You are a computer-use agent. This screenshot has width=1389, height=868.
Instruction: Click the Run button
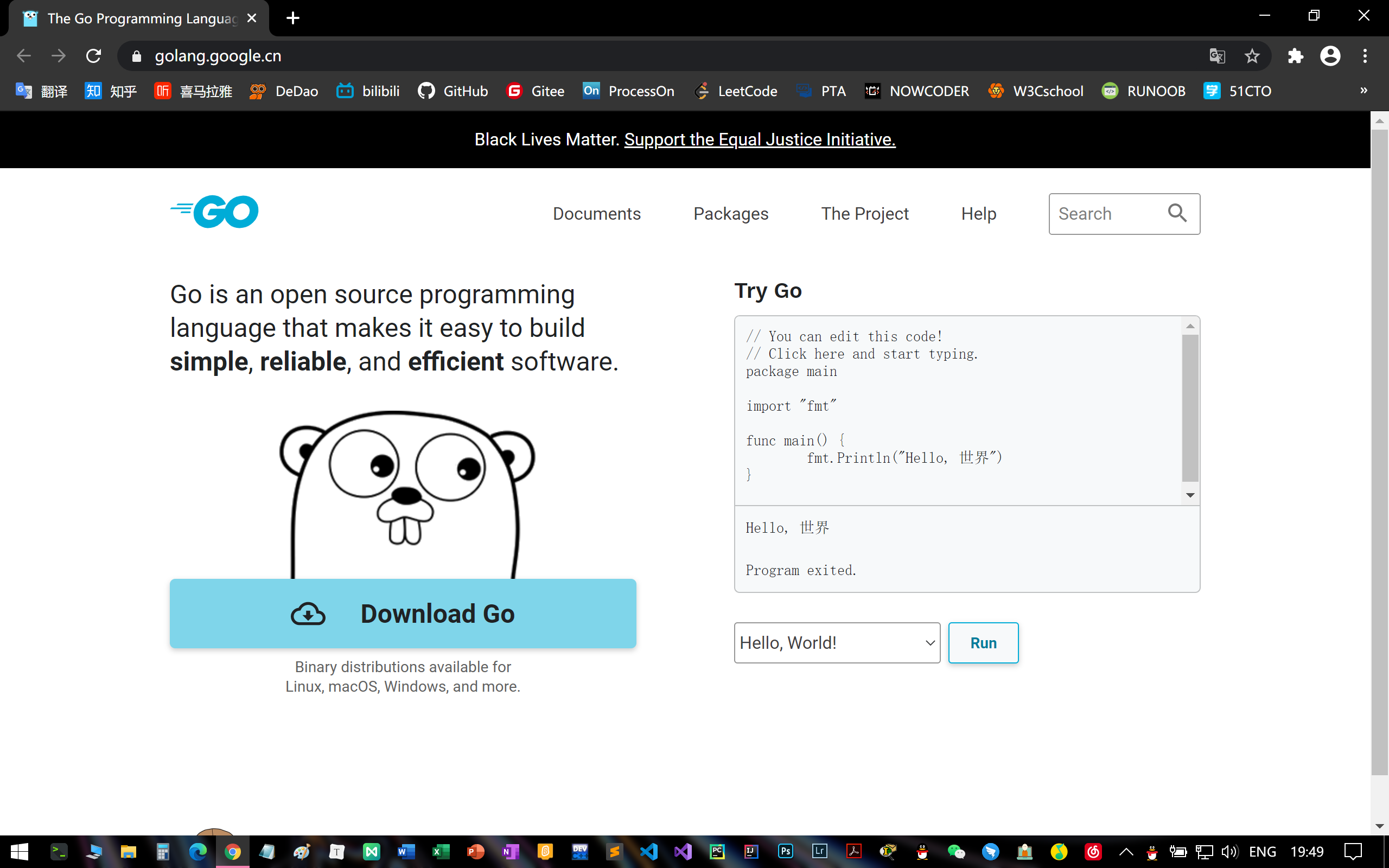coord(983,643)
